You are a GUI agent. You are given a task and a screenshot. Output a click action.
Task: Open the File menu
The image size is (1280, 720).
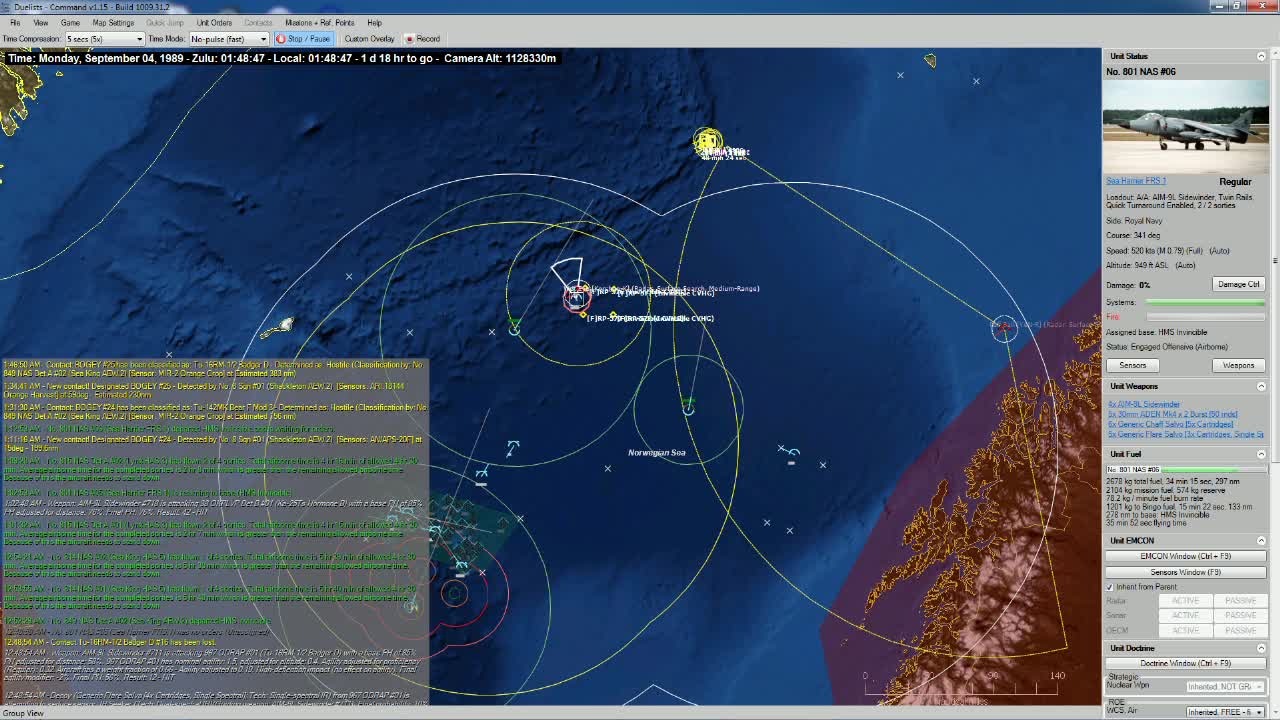point(14,22)
